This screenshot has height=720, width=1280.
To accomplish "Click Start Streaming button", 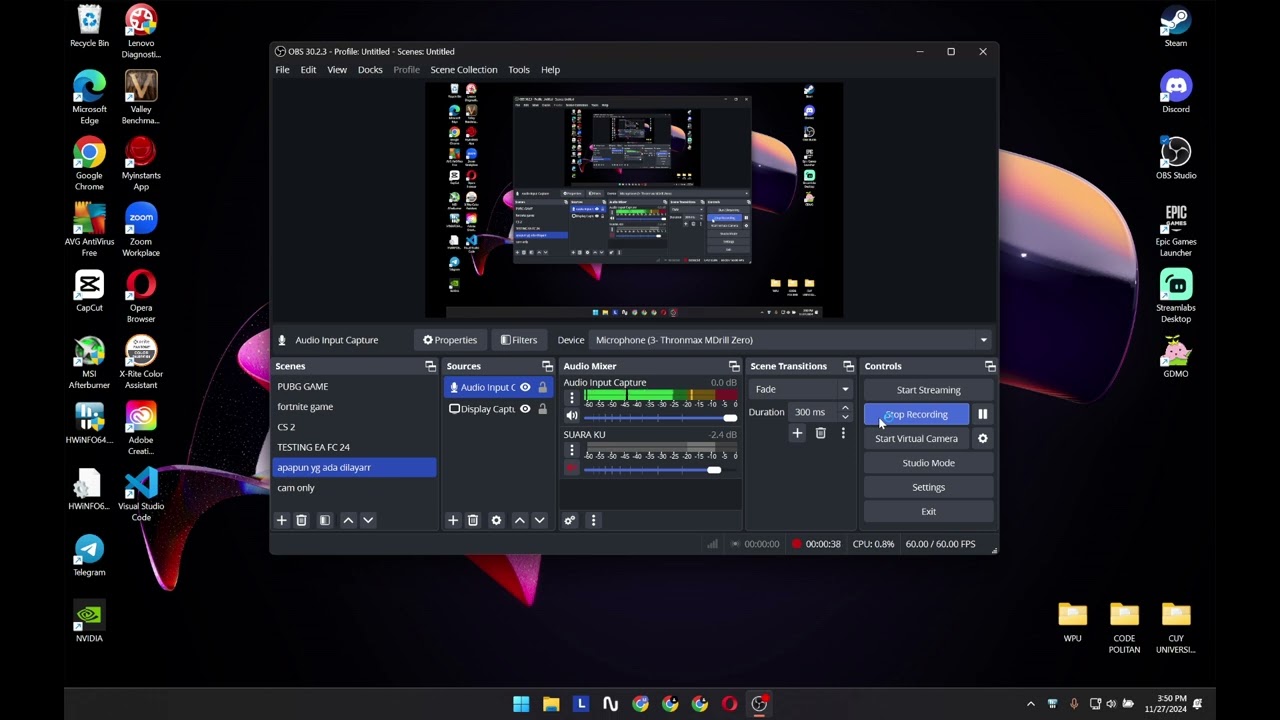I will 928,390.
